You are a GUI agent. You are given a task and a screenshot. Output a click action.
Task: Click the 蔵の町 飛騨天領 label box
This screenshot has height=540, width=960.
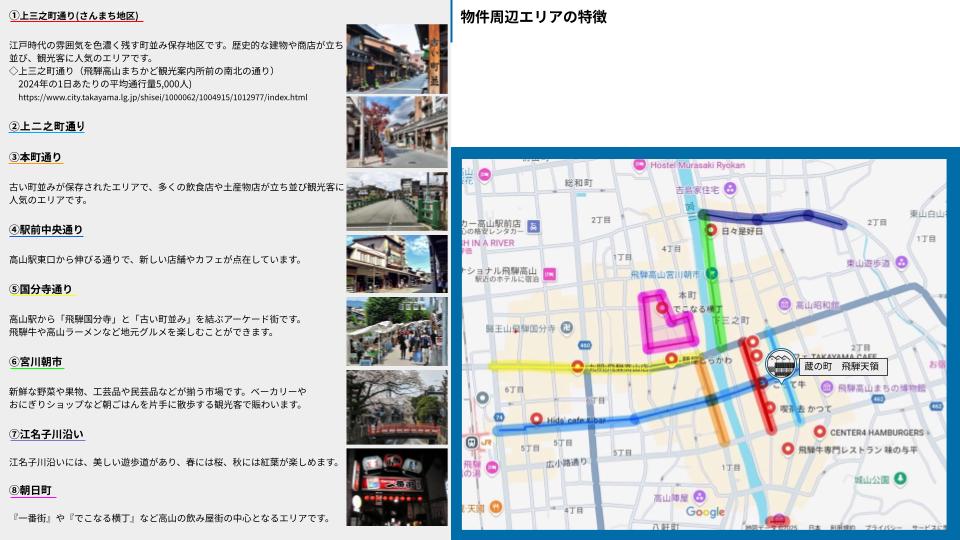(844, 366)
